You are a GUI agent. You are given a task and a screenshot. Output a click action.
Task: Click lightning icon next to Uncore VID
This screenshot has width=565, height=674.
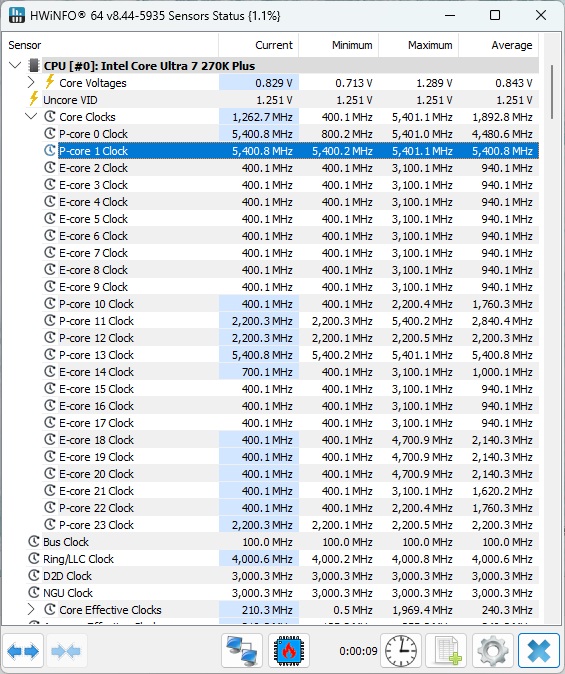click(x=34, y=99)
